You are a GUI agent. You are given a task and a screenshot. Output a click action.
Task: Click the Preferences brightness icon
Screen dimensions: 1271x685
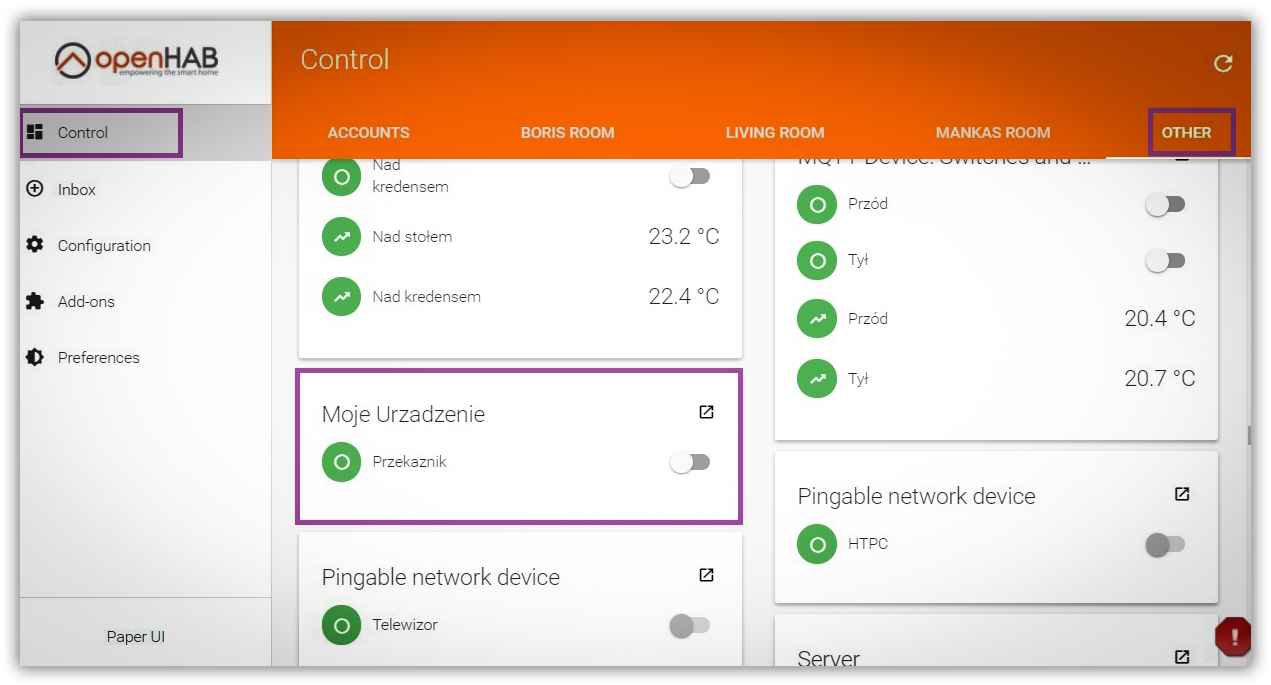point(35,357)
